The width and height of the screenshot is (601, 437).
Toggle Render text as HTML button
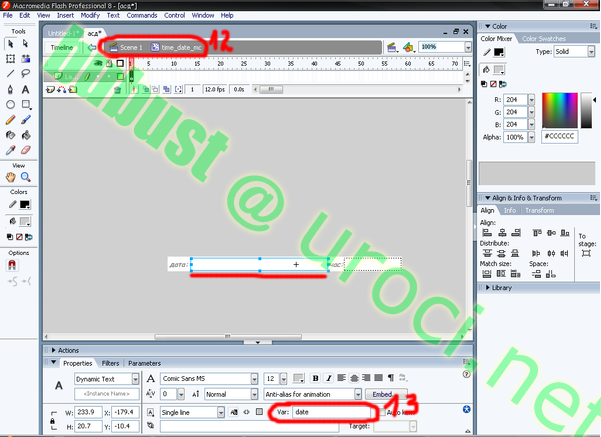[246, 412]
